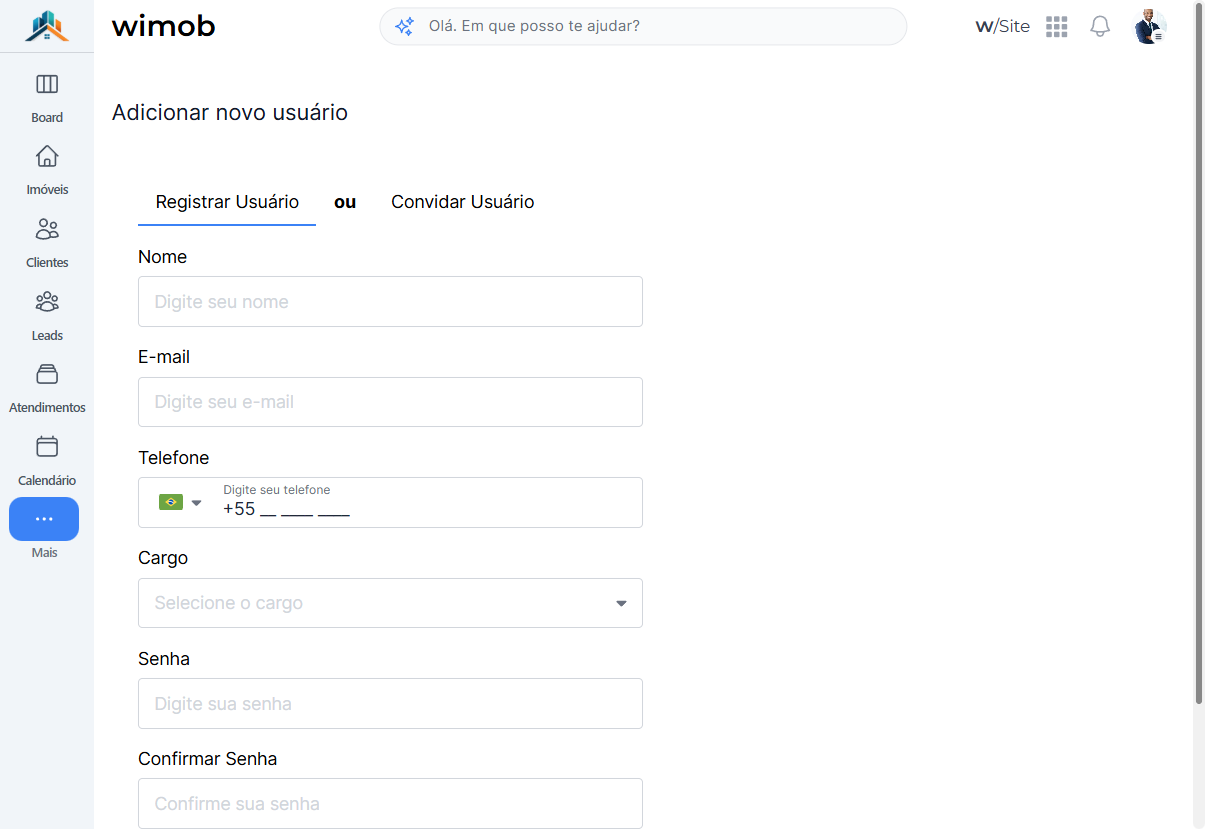Open the apps grid icon
The width and height of the screenshot is (1205, 829).
click(1057, 27)
